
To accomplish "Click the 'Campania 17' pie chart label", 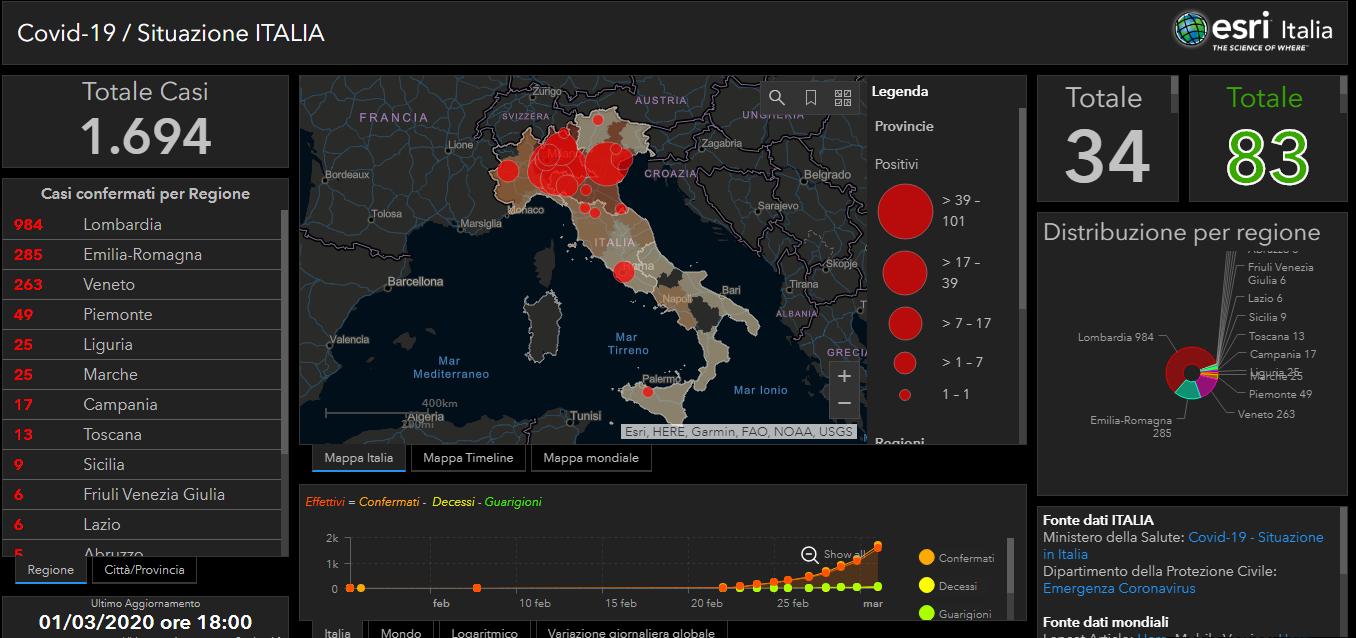I will point(1282,354).
